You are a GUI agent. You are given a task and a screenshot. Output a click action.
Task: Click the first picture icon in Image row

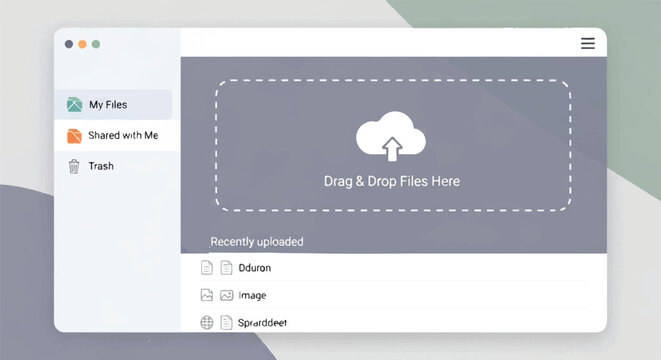(x=207, y=295)
